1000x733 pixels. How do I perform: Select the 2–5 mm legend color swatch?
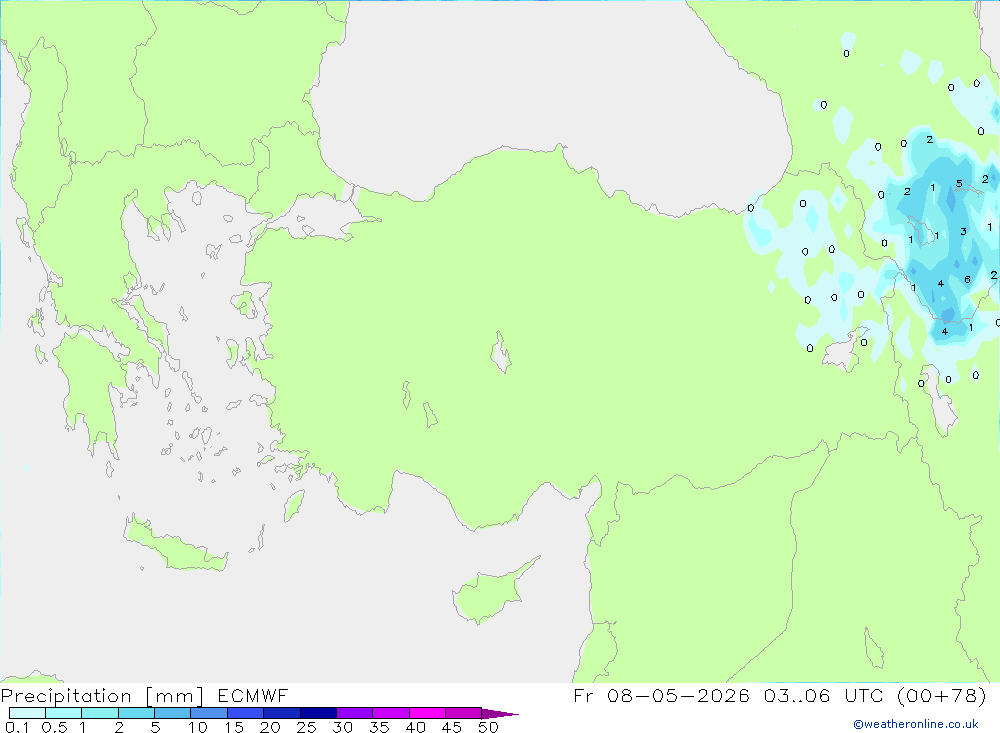136,713
